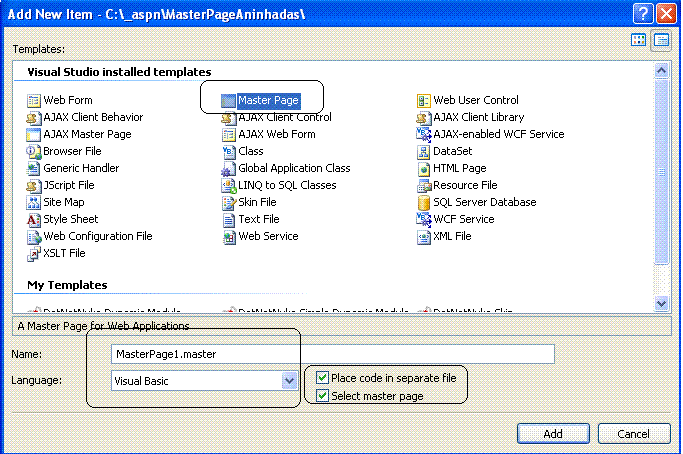Choose the HTML Page icon

click(x=423, y=169)
